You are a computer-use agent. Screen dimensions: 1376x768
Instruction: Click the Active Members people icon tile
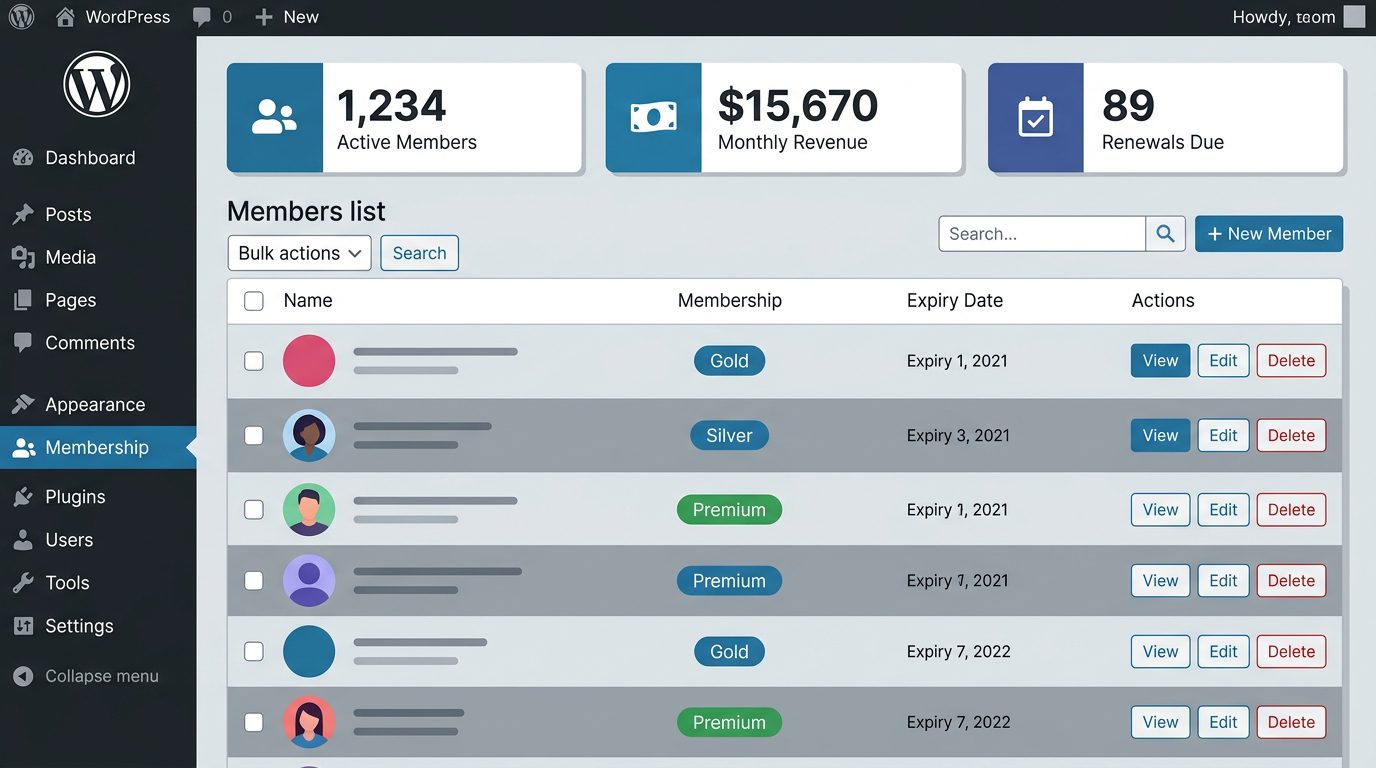click(275, 118)
